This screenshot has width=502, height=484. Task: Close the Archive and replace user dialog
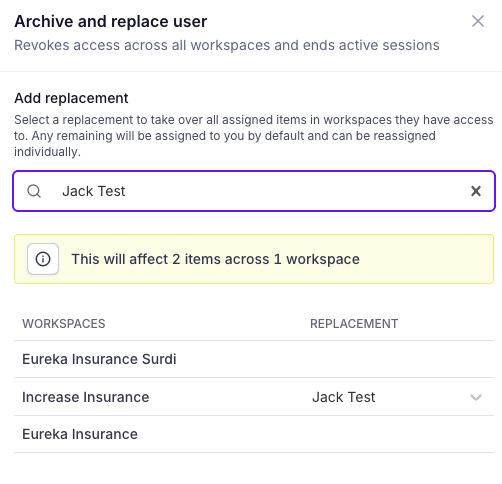[478, 21]
